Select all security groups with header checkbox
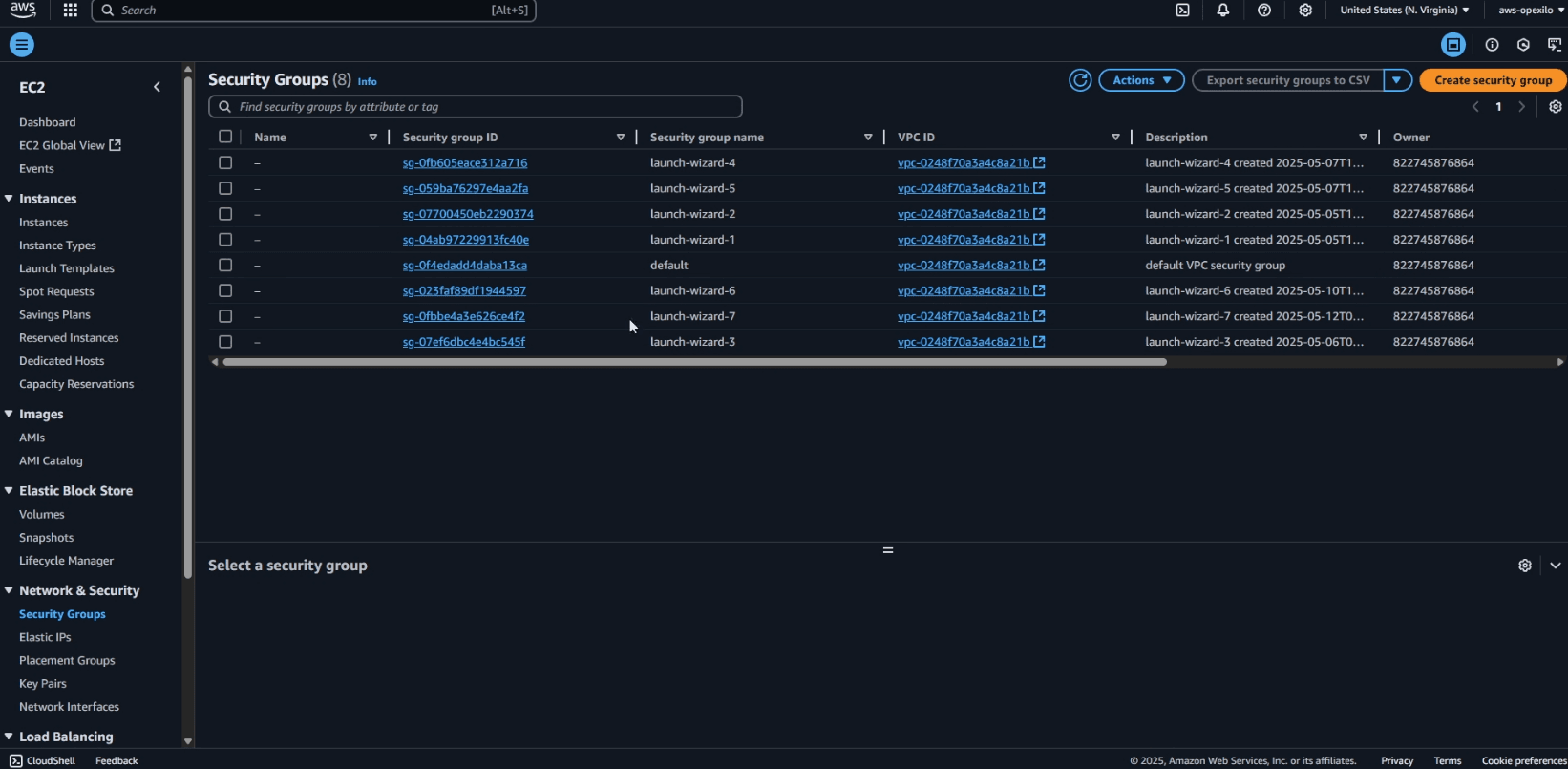 225,137
